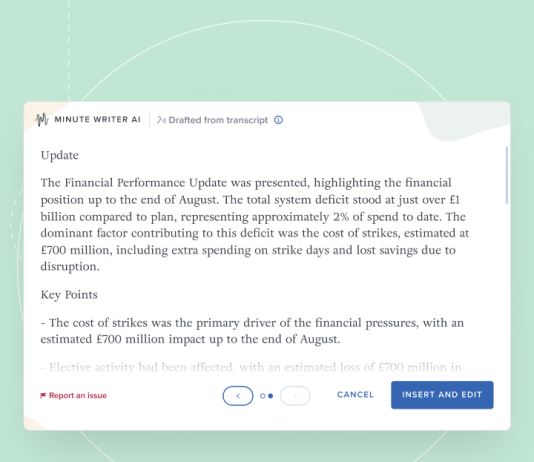Click the red flag icon
Screen dimensions: 534x462
43,396
